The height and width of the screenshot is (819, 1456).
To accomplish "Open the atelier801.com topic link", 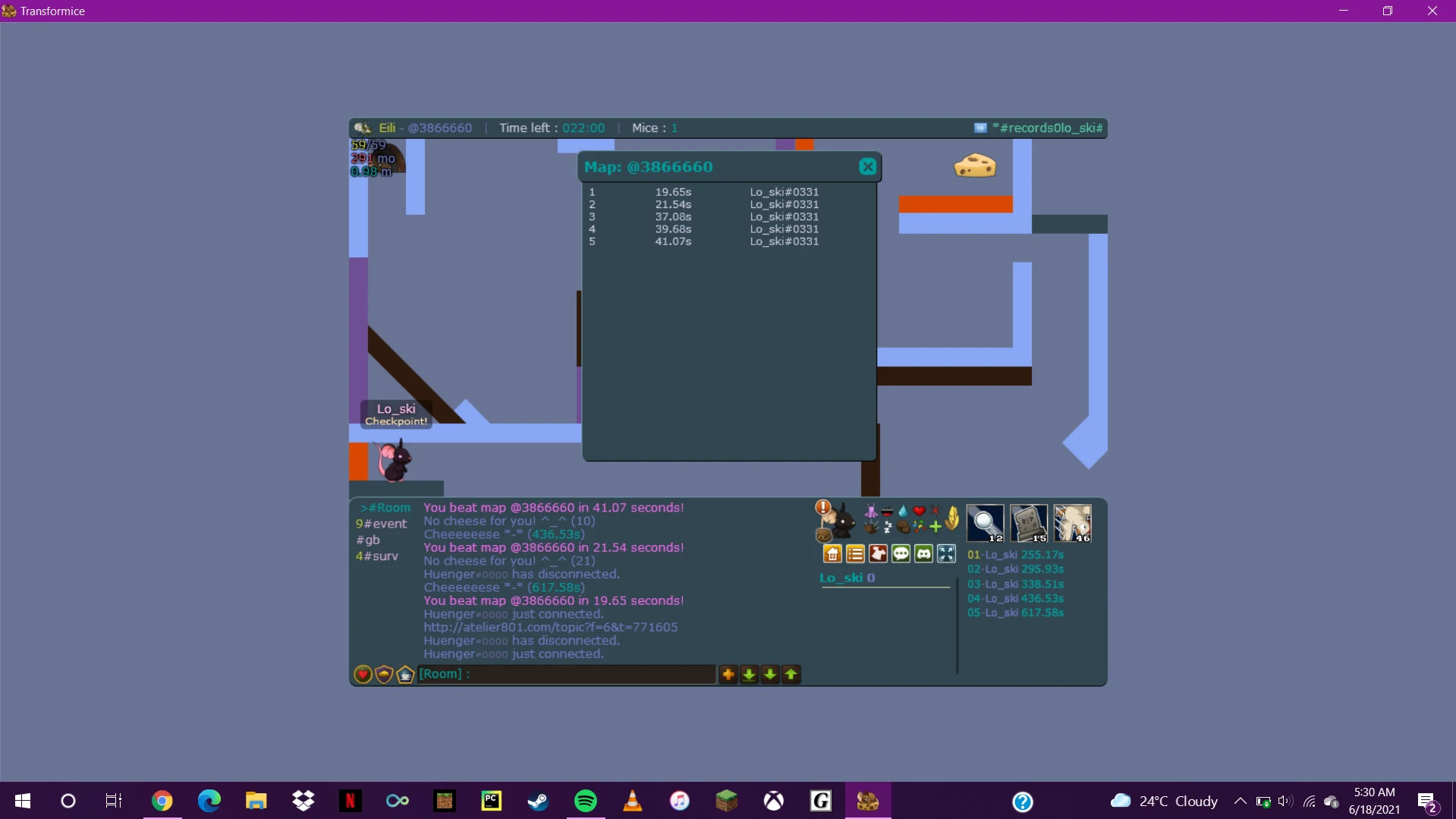I will [x=551, y=627].
